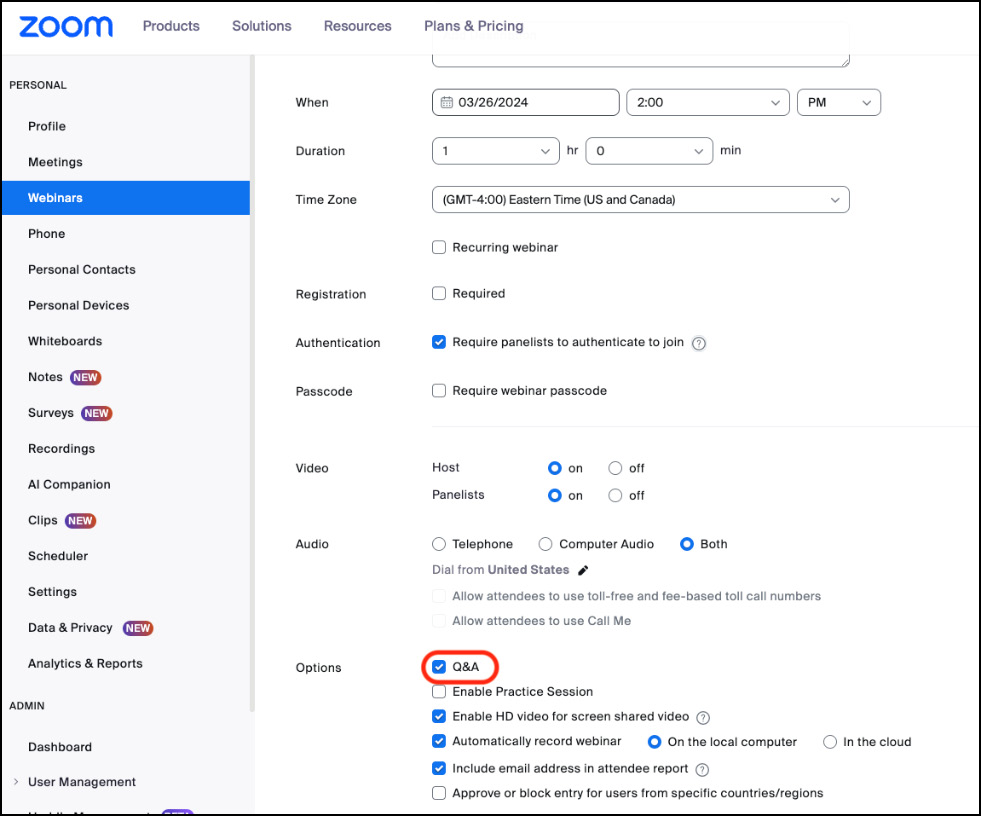Open Notes in sidebar
The image size is (981, 816).
pos(45,377)
